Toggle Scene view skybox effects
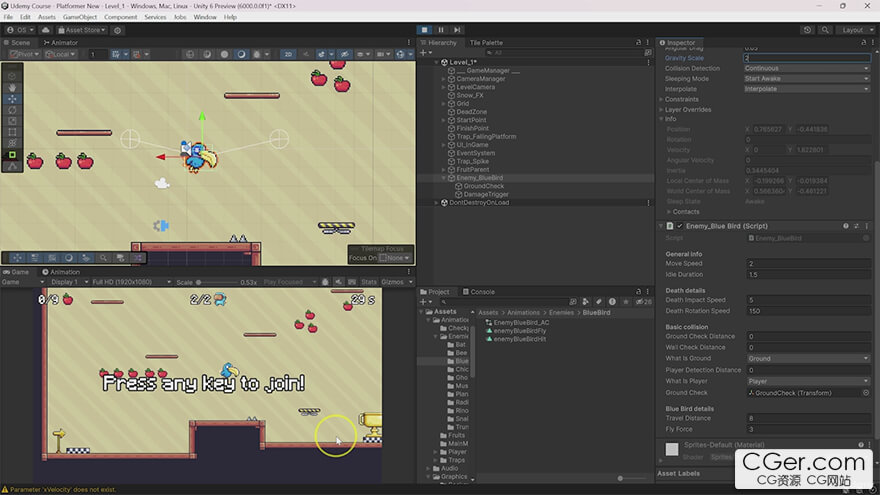This screenshot has height=495, width=880. pyautogui.click(x=324, y=54)
